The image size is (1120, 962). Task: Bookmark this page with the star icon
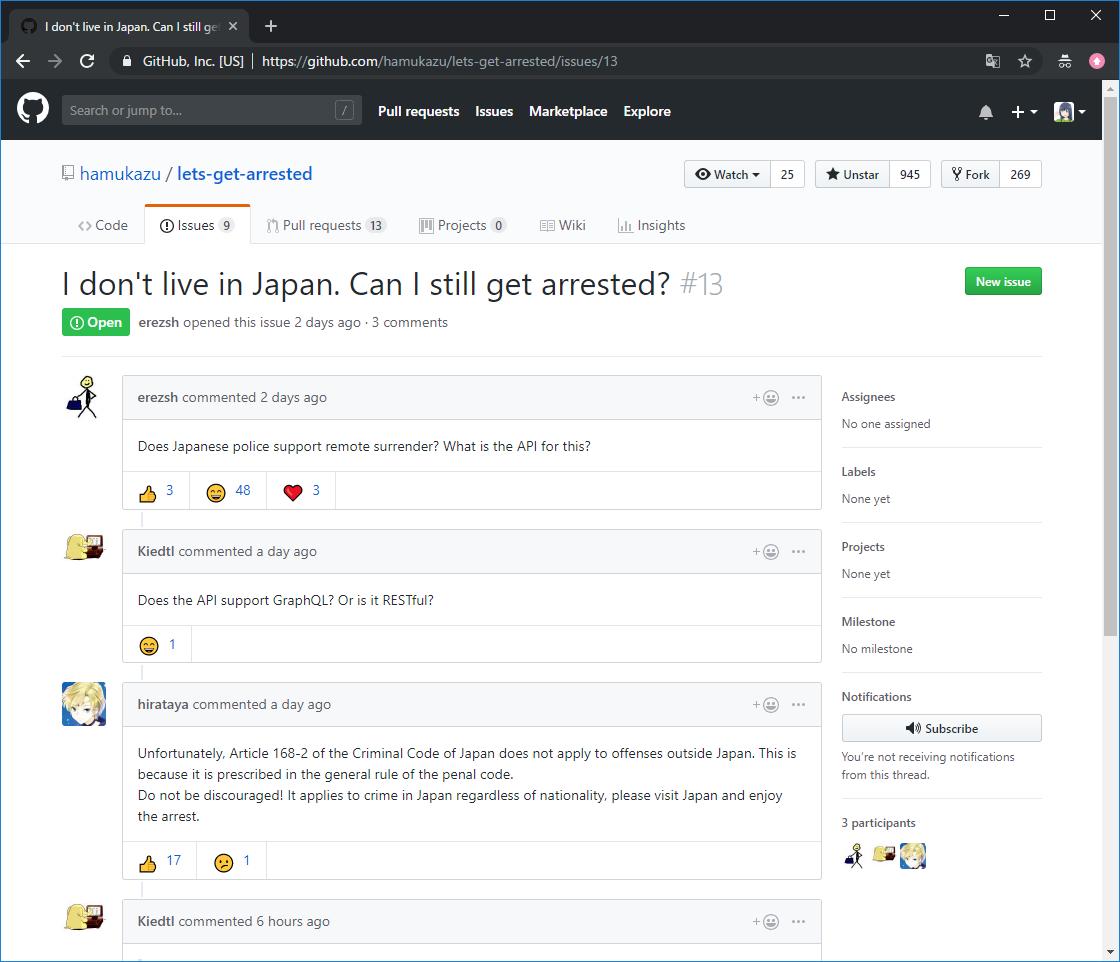point(1025,61)
